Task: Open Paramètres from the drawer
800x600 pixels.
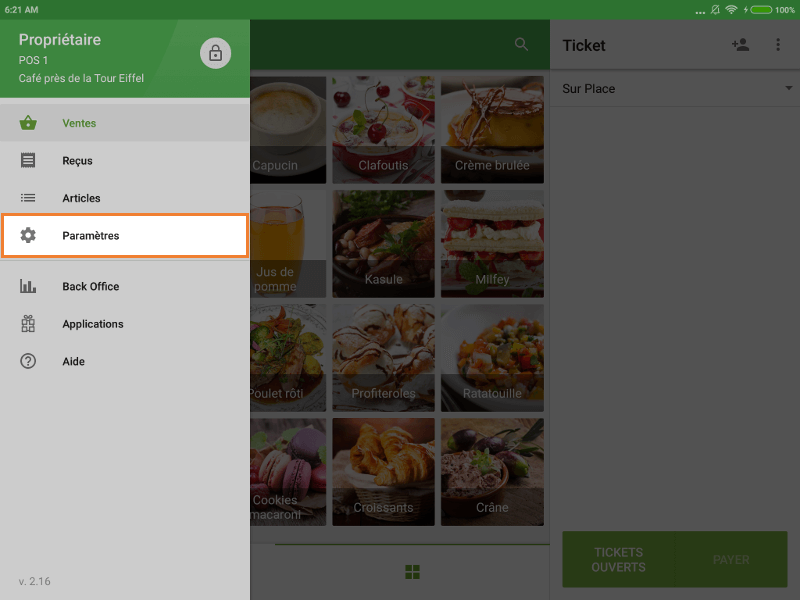Action: point(125,235)
